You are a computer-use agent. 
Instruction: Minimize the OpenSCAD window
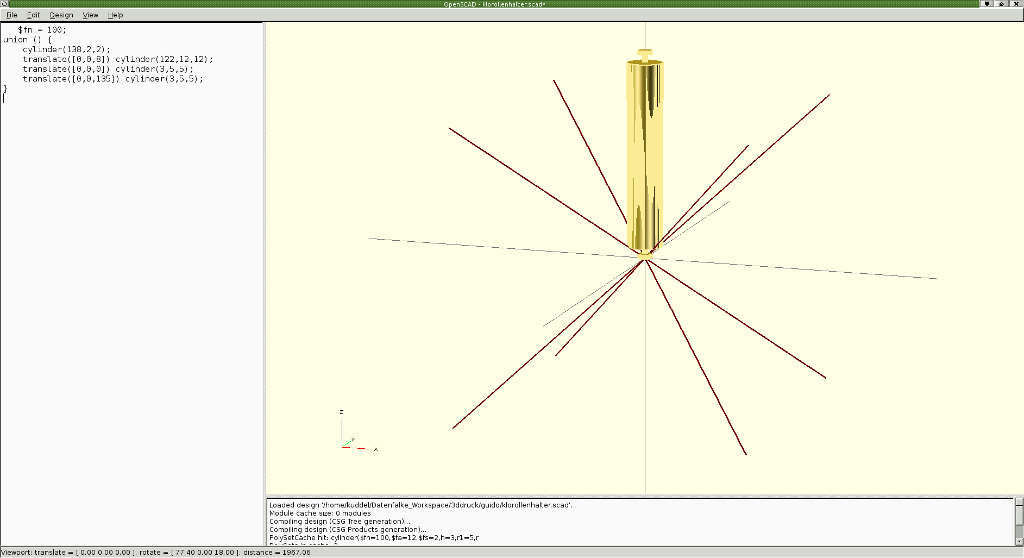988,4
